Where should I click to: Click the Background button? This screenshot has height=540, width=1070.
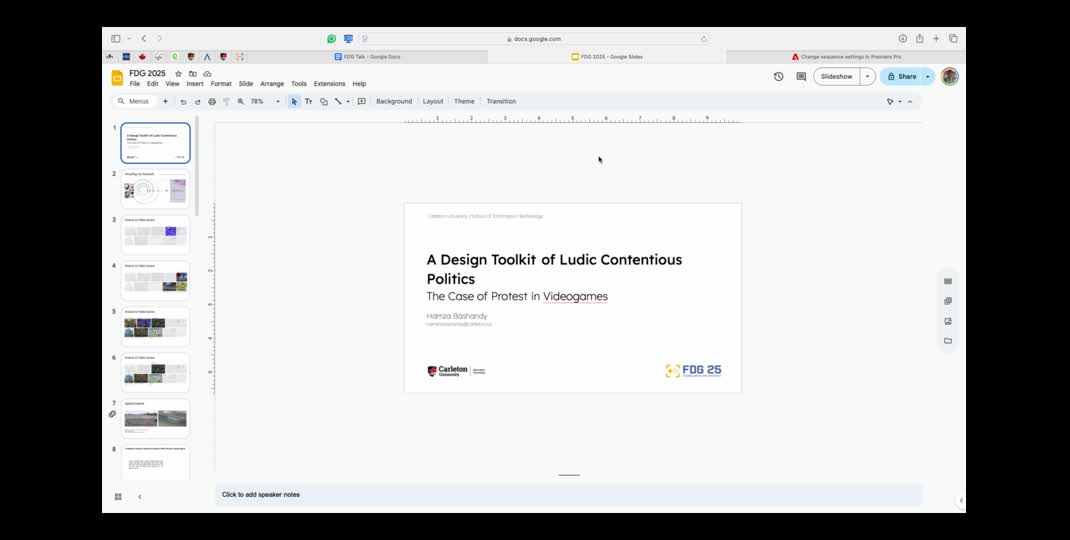tap(394, 101)
